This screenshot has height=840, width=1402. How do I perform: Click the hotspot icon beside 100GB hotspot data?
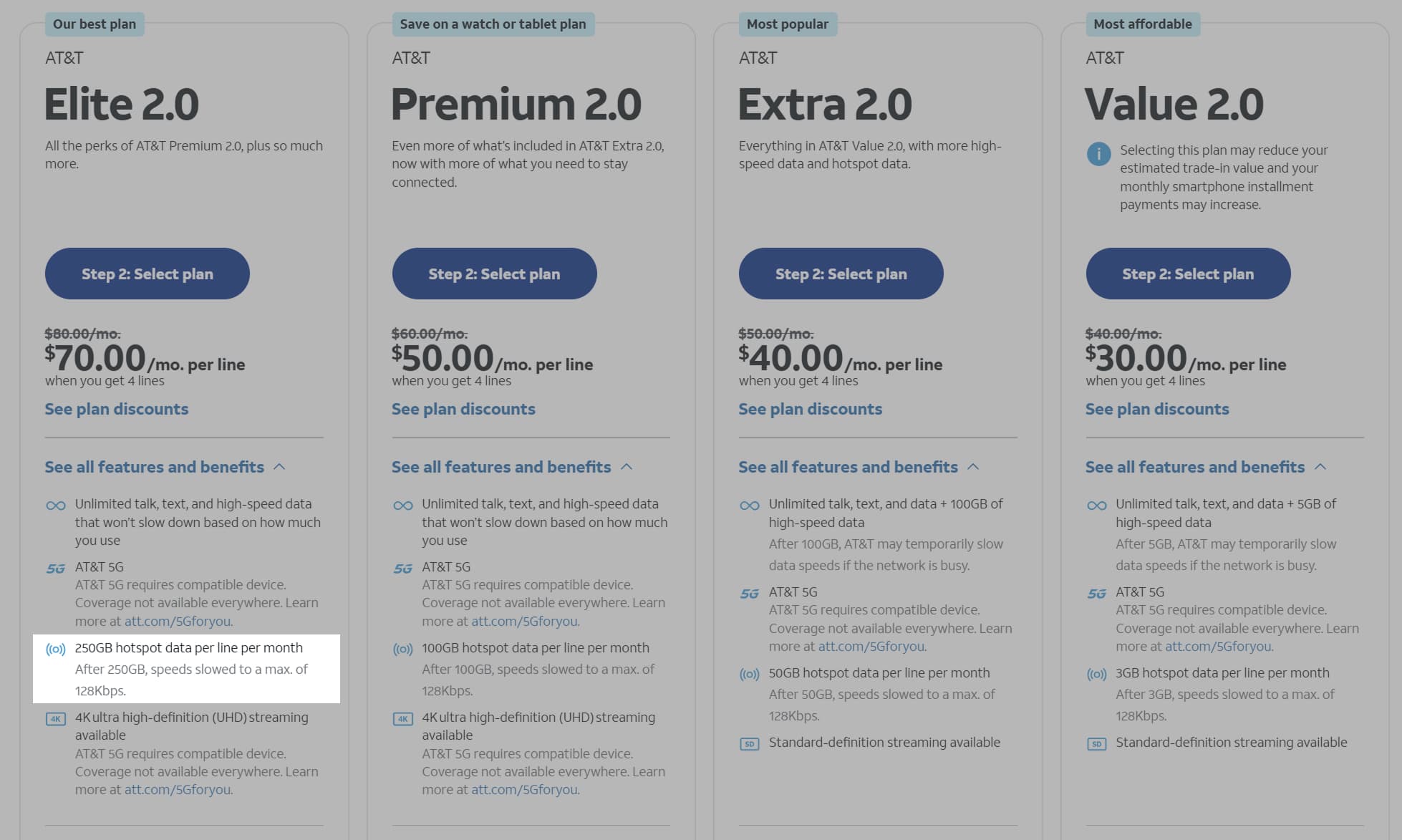click(403, 650)
